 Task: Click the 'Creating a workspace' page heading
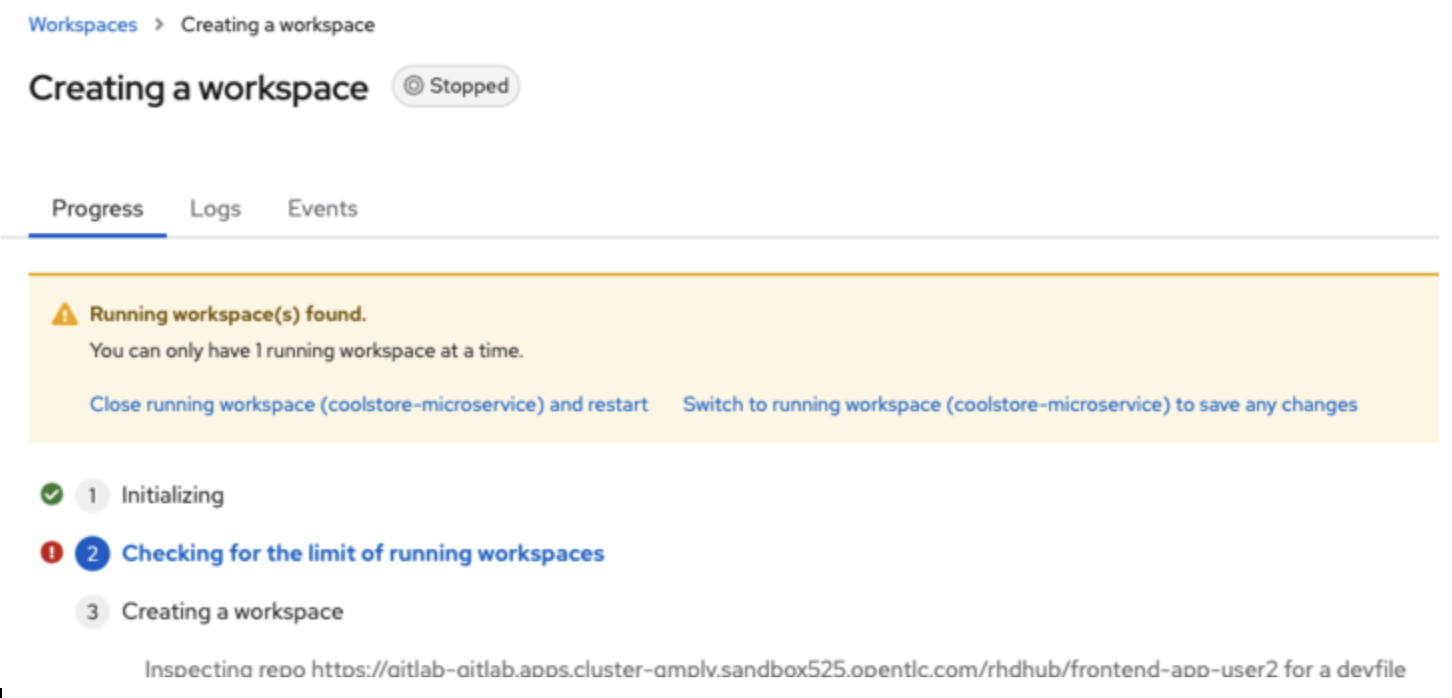point(198,88)
